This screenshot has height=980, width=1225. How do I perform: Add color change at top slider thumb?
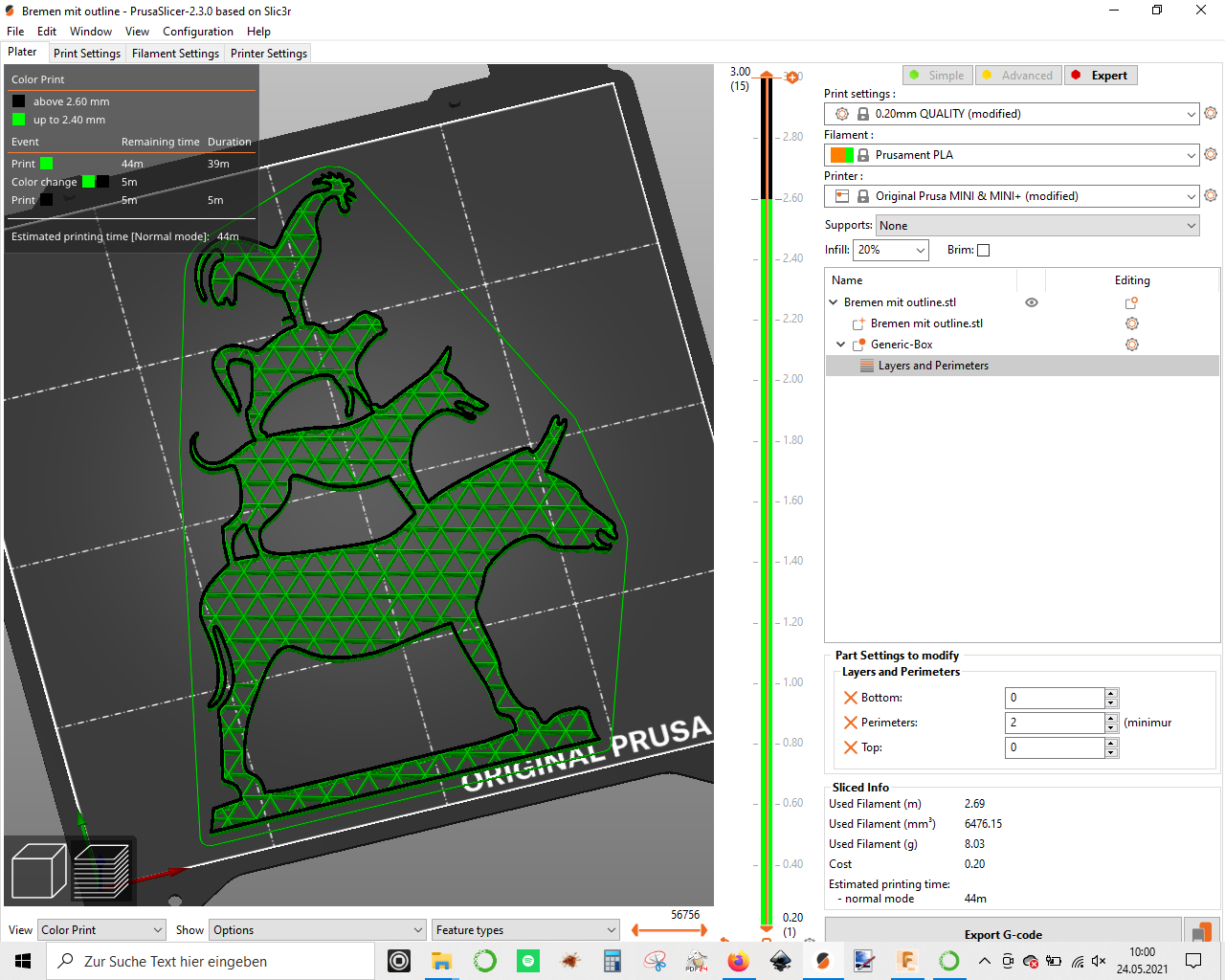[791, 77]
